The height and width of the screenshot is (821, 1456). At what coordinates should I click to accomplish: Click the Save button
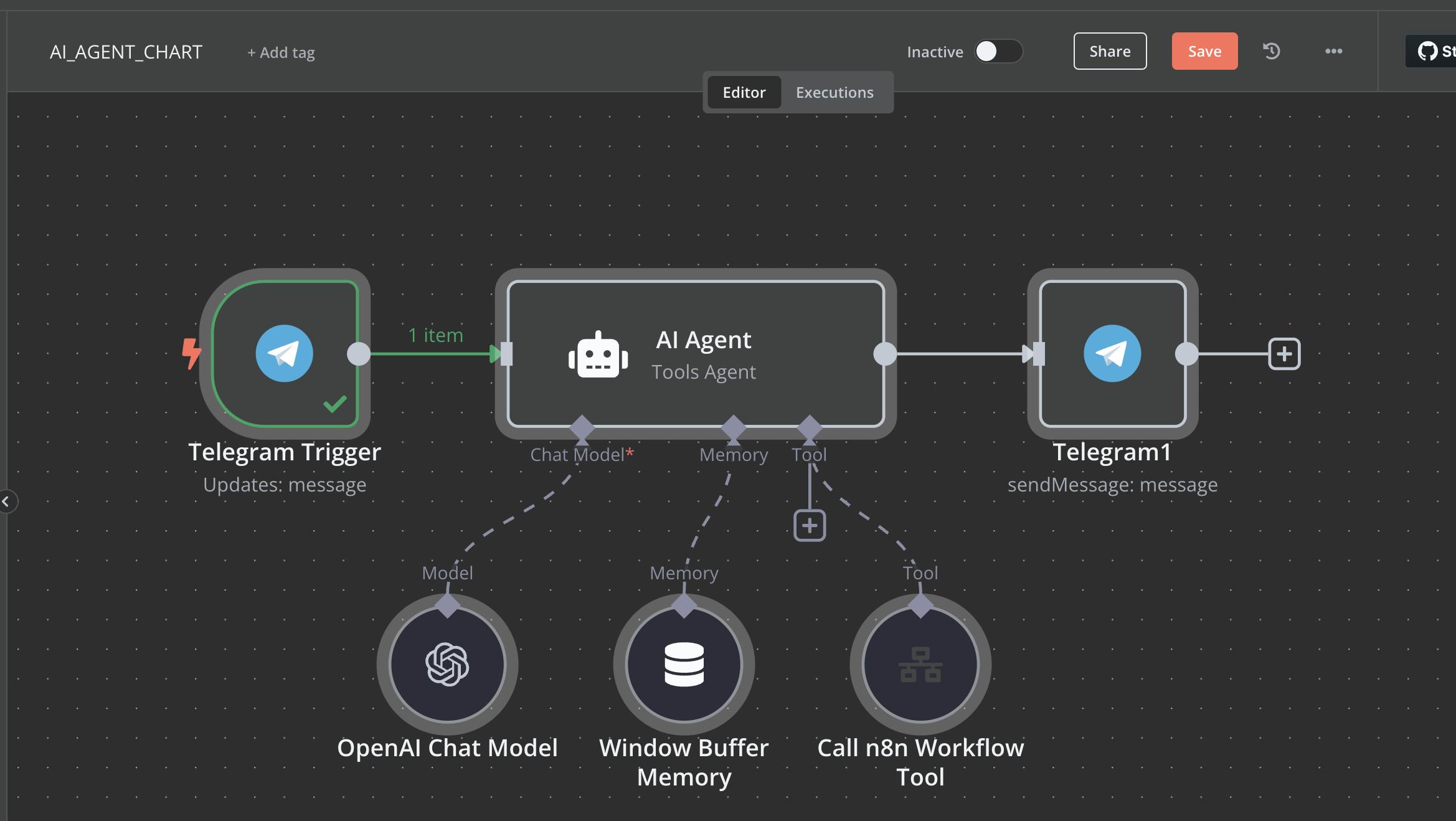click(1204, 51)
